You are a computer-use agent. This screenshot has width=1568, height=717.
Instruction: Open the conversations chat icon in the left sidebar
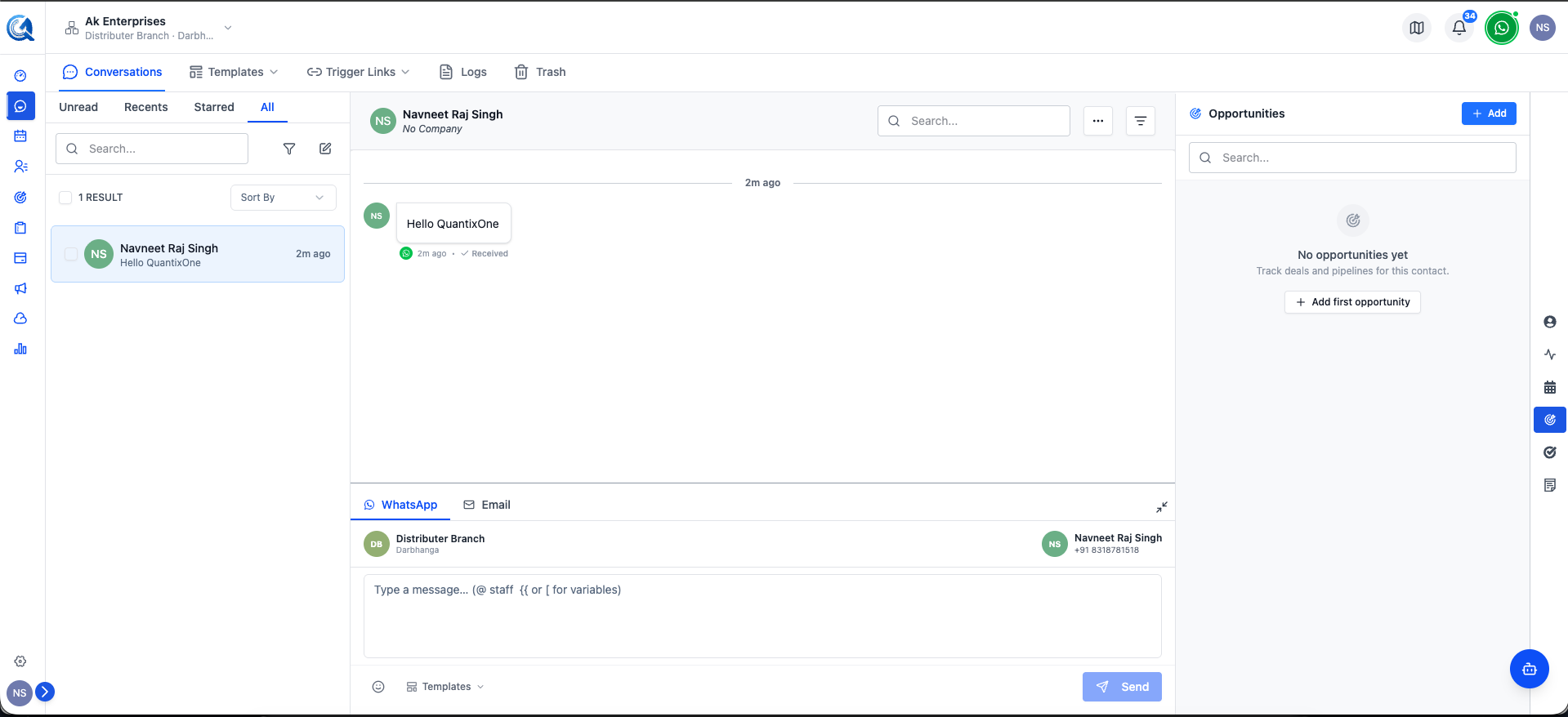click(x=20, y=106)
